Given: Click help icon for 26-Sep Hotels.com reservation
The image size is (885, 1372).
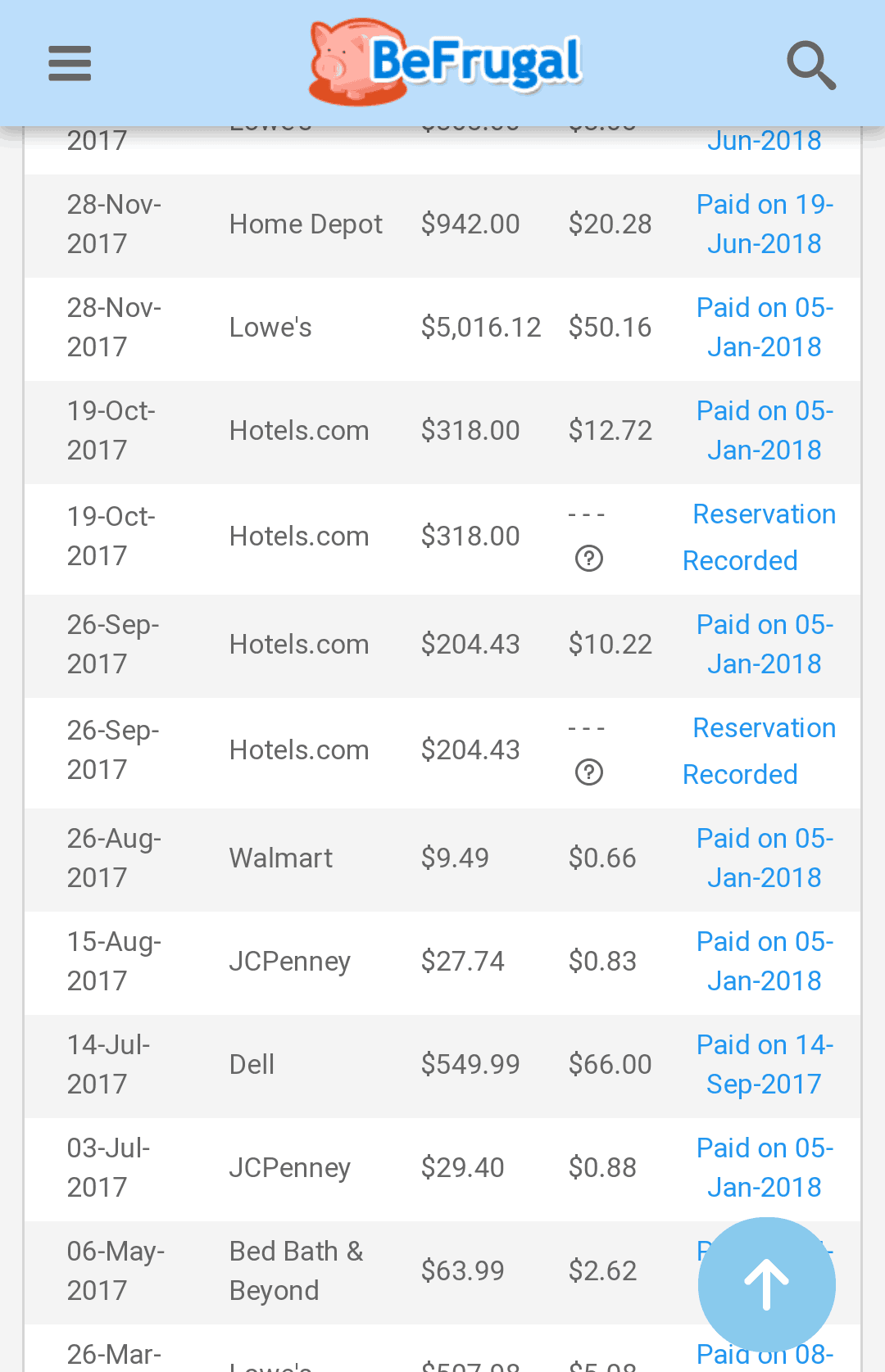Looking at the screenshot, I should (x=589, y=772).
